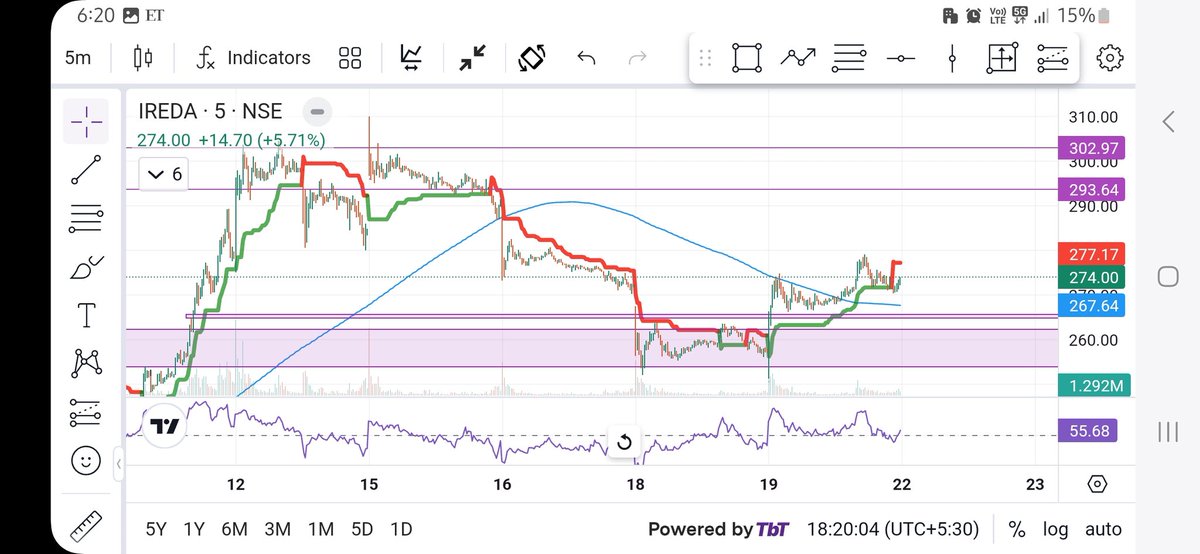Screen dimensions: 1200x554
Task: Select the favorite horizontal lines tool
Action: click(849, 58)
